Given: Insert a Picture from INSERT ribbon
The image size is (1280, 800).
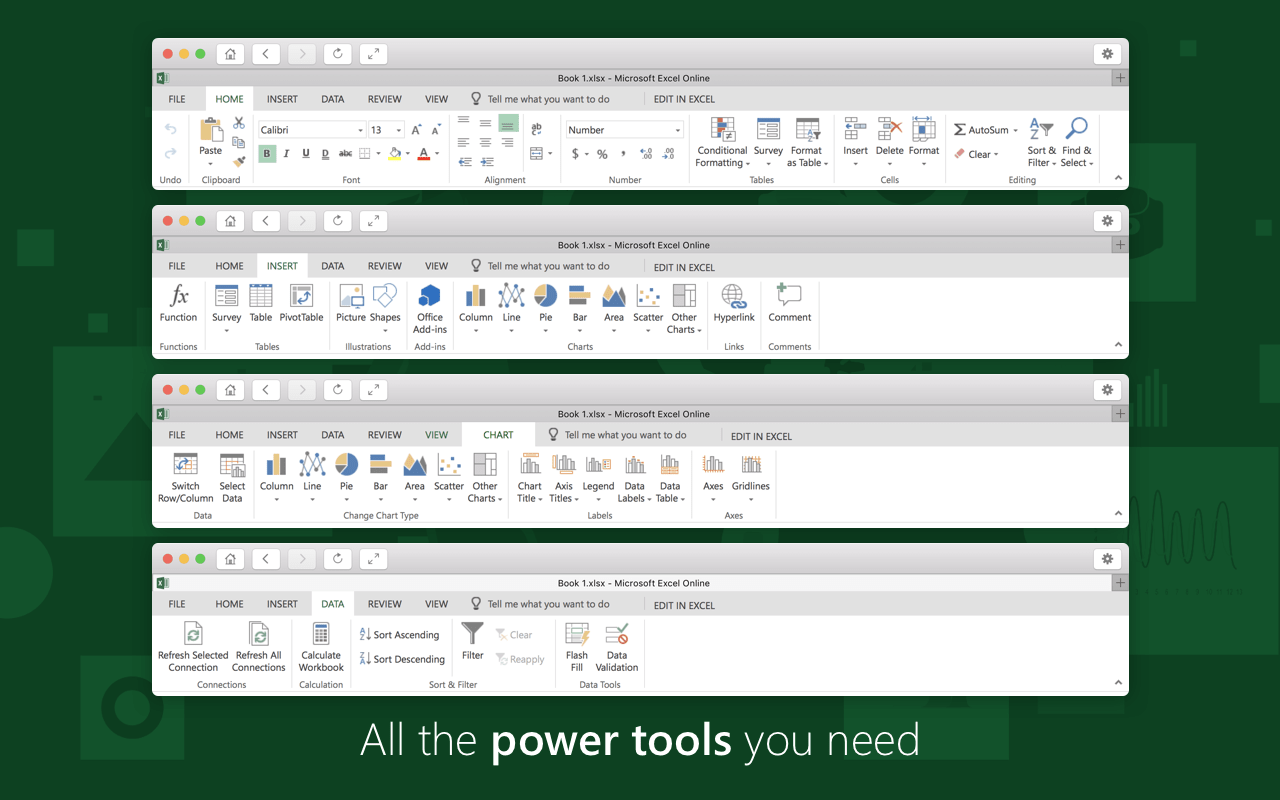Looking at the screenshot, I should tap(351, 302).
